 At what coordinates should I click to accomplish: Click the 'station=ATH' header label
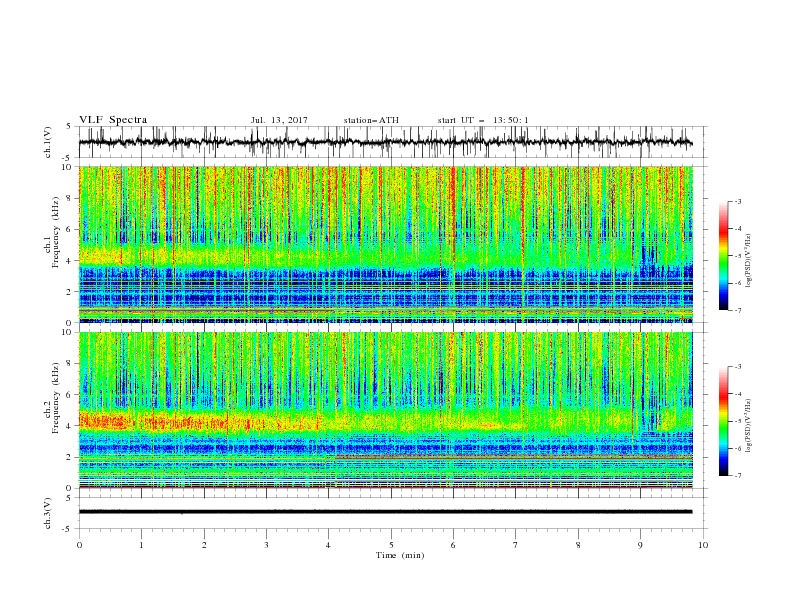pos(371,120)
